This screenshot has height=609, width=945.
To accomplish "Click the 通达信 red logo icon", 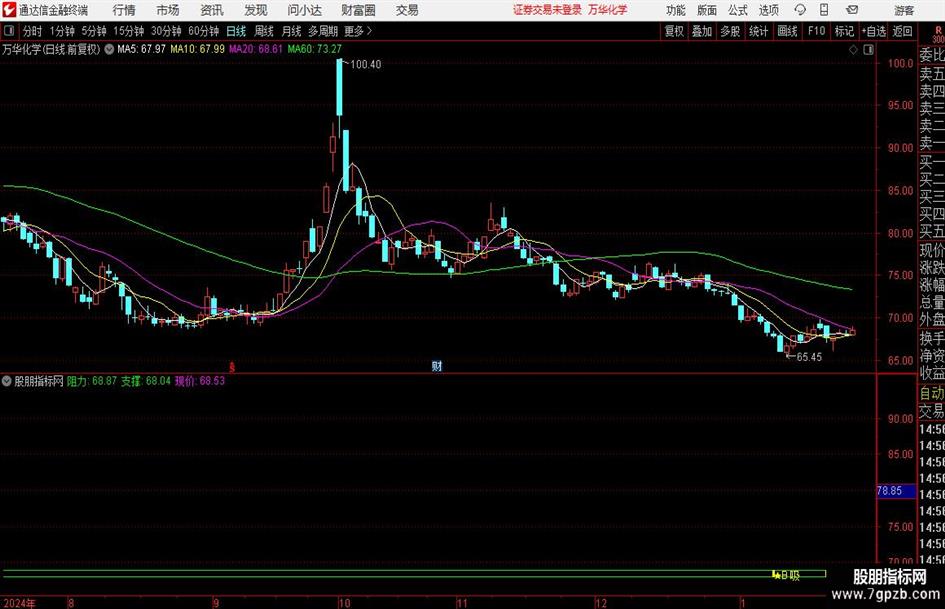I will click(x=8, y=10).
